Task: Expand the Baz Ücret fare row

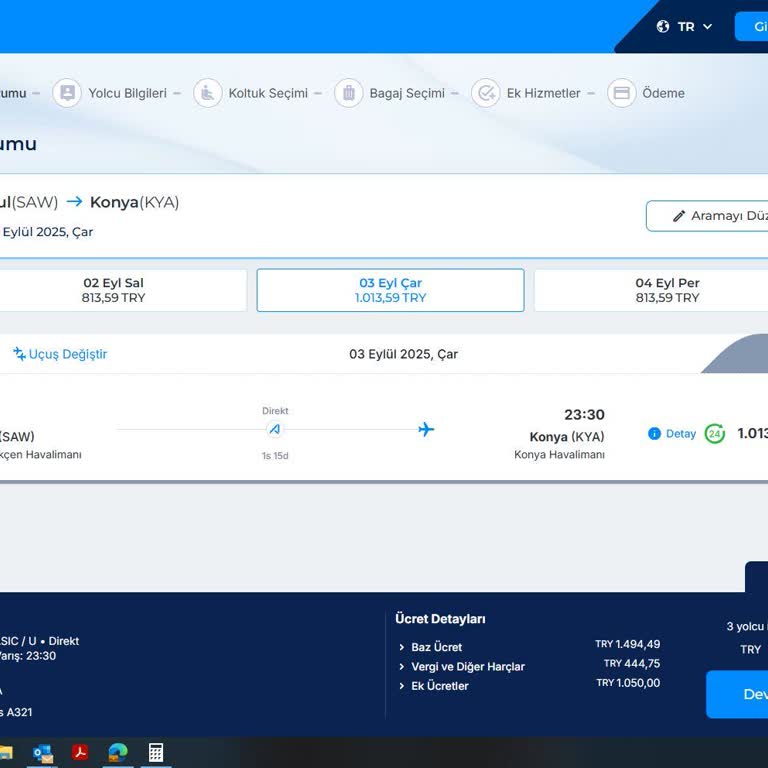Action: point(436,647)
